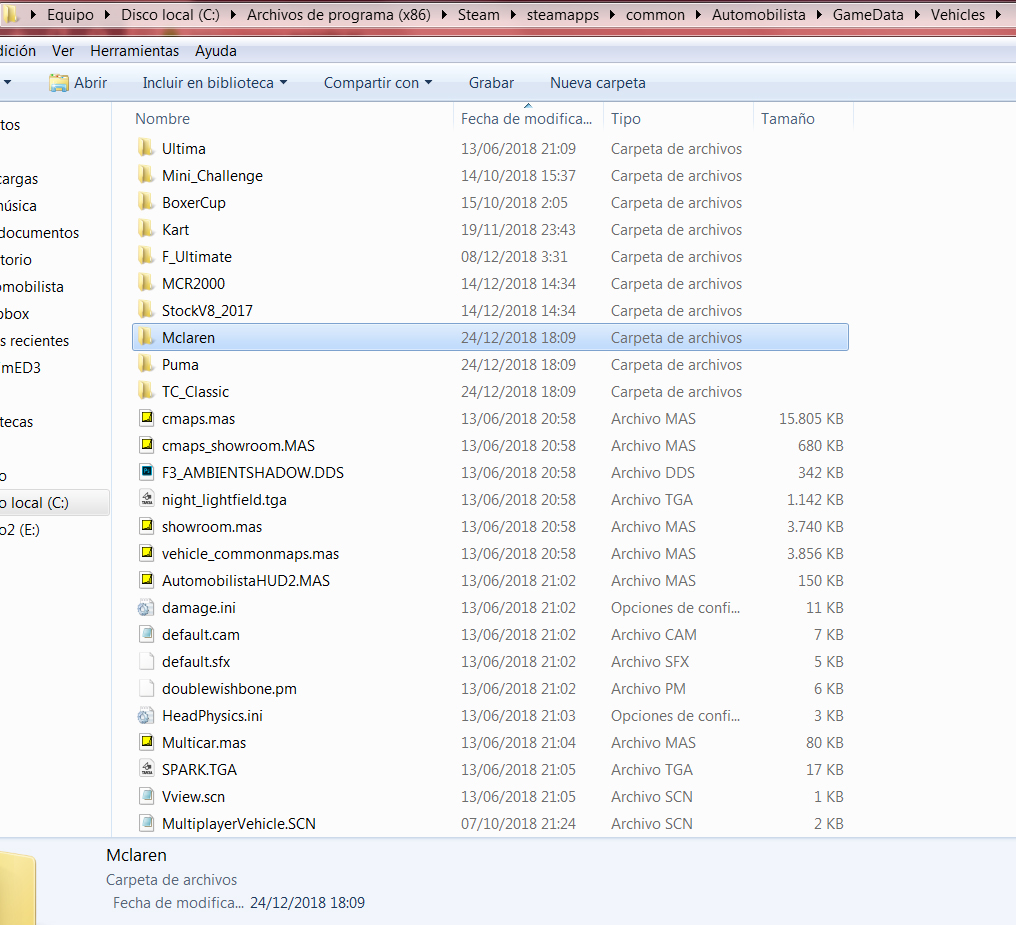Click the Vview.scn file icon
The height and width of the screenshot is (925, 1016).
[x=145, y=797]
